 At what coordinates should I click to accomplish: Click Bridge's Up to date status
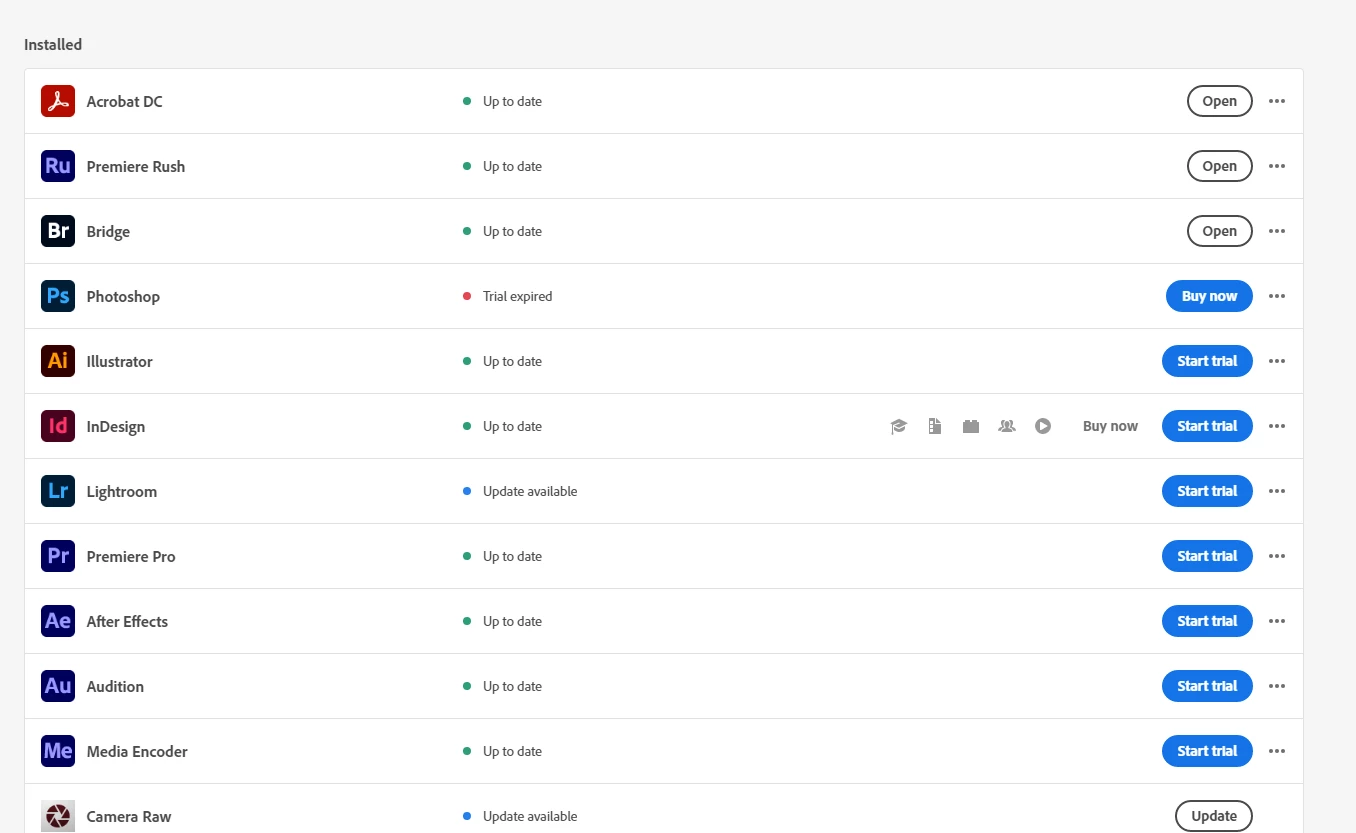512,231
